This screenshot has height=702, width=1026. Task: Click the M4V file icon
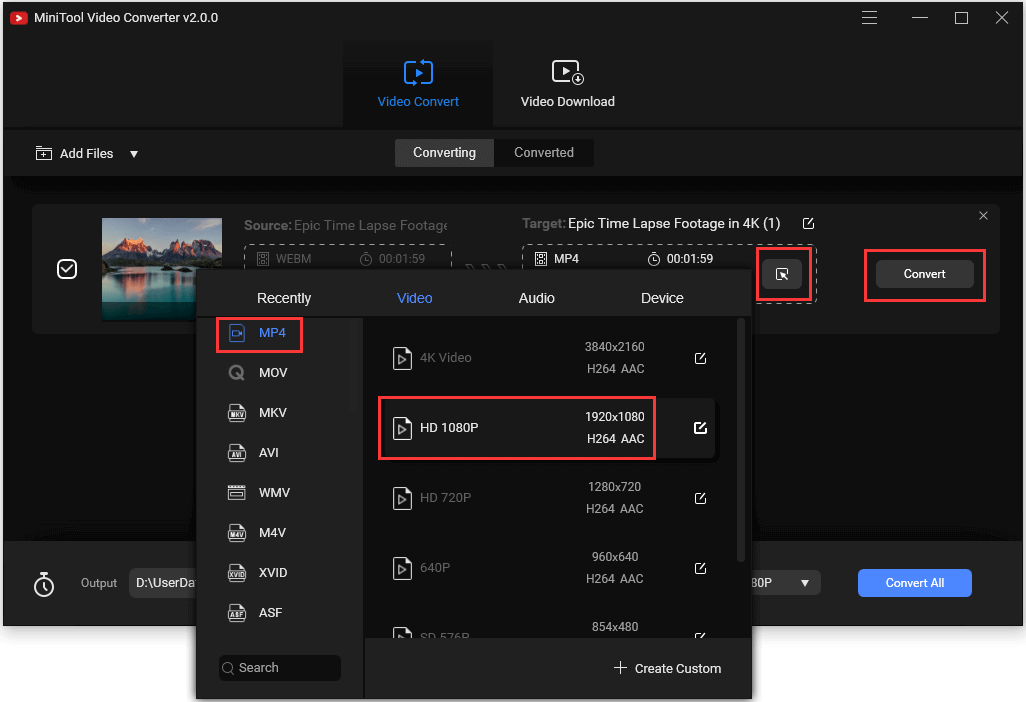(236, 533)
